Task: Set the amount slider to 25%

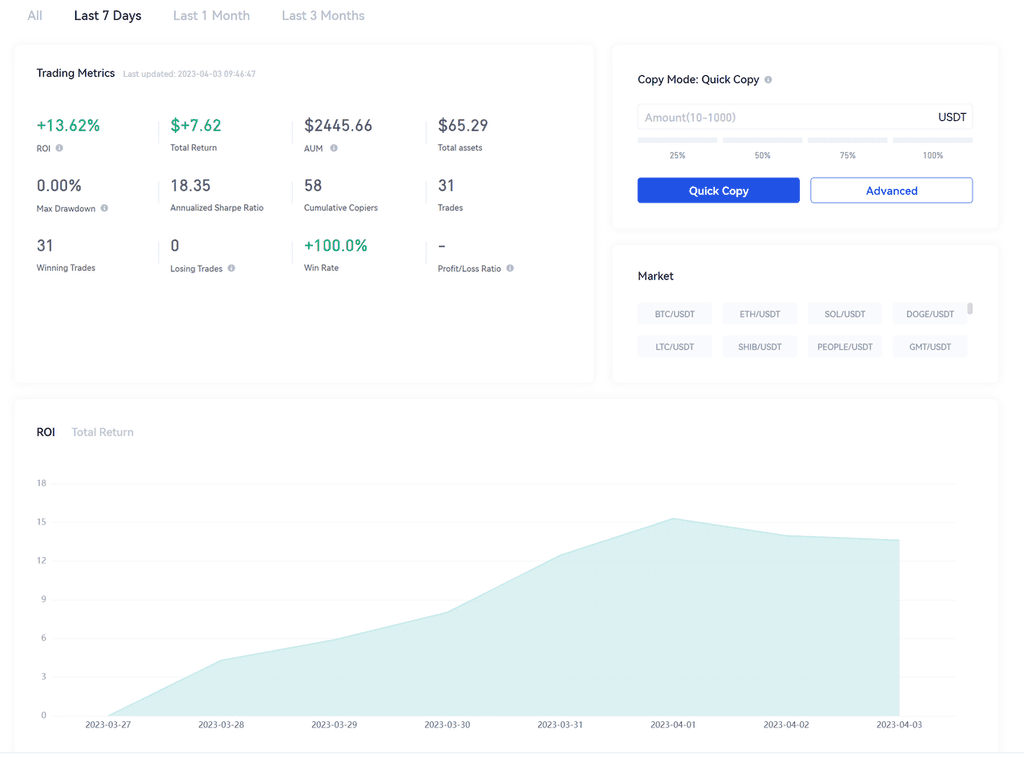Action: pos(677,141)
